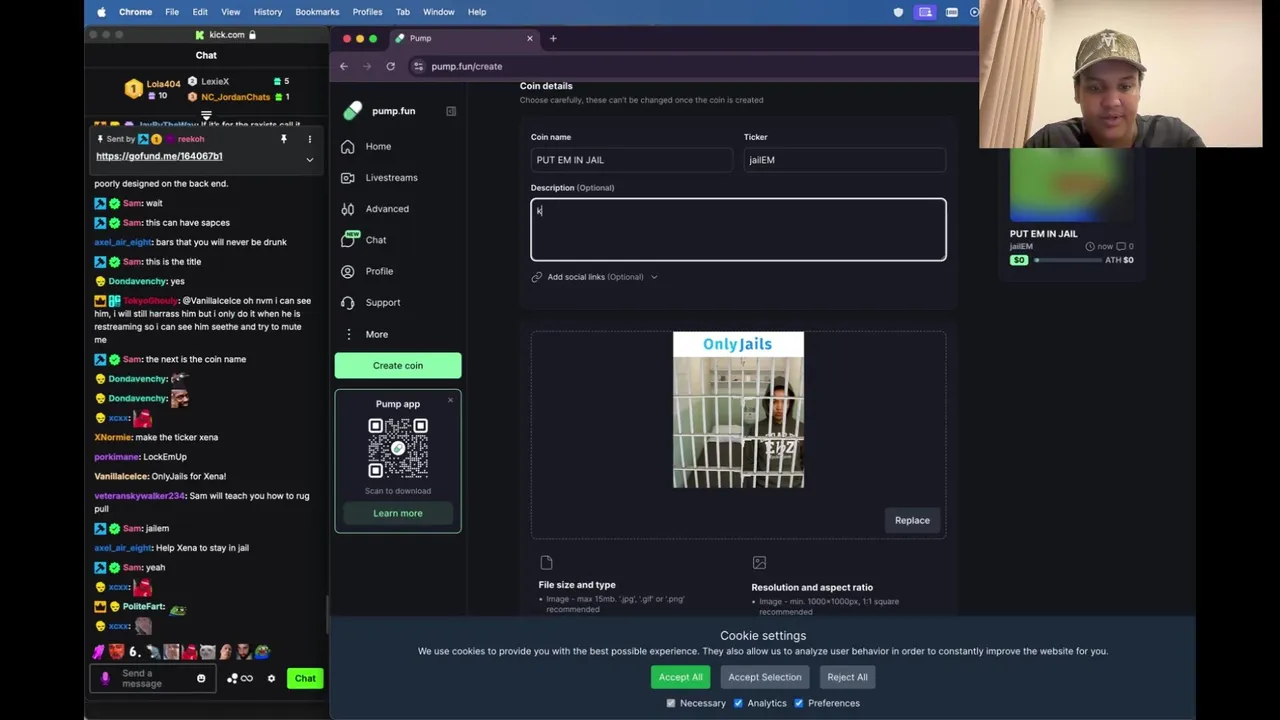This screenshot has width=1280, height=720.
Task: Collapse the chat leaderboard arrow
Action: [206, 115]
